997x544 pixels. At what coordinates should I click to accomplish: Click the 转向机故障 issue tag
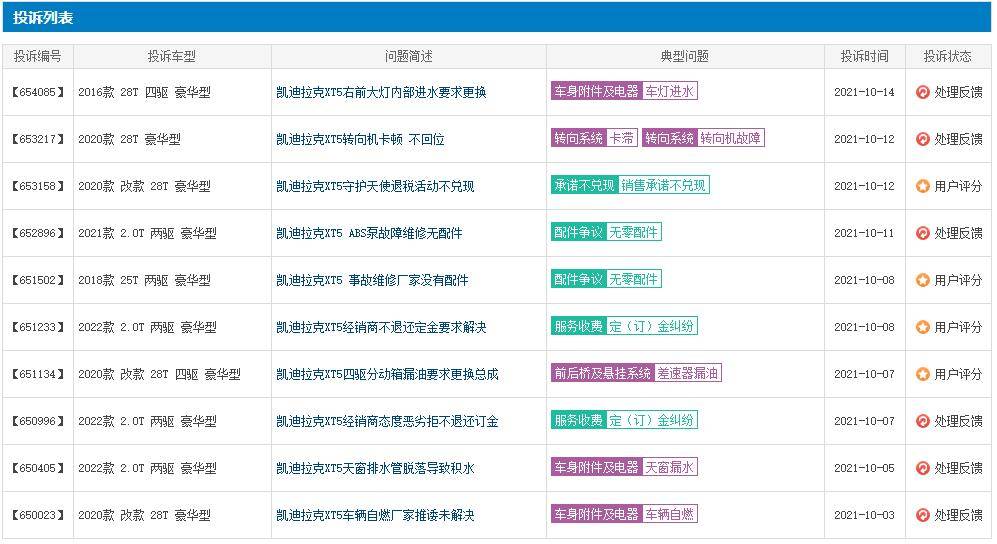coord(730,139)
